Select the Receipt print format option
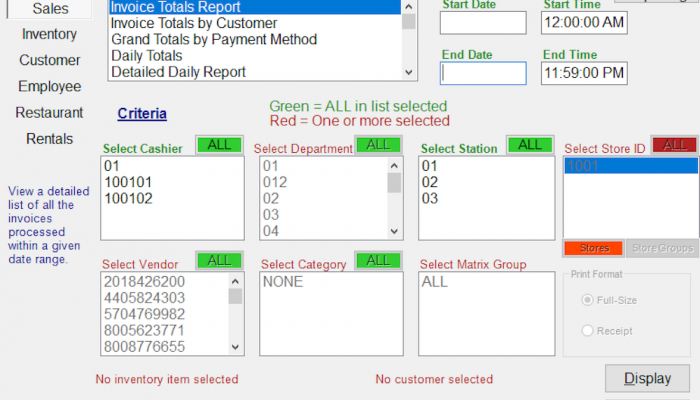The height and width of the screenshot is (400, 700). (588, 331)
